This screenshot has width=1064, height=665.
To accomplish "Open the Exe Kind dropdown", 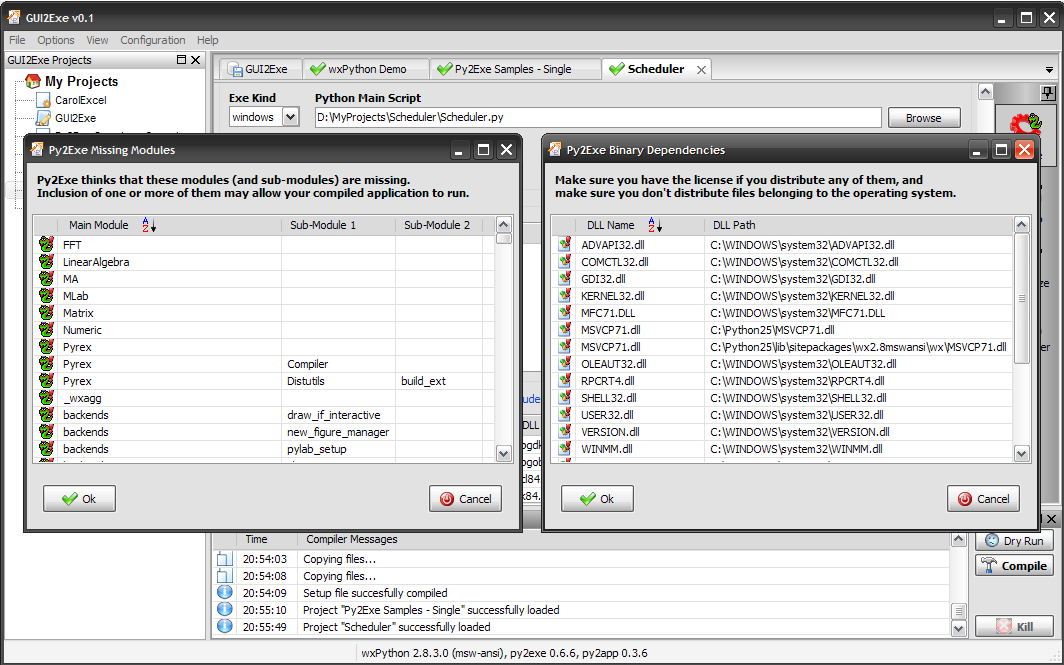I will [290, 117].
